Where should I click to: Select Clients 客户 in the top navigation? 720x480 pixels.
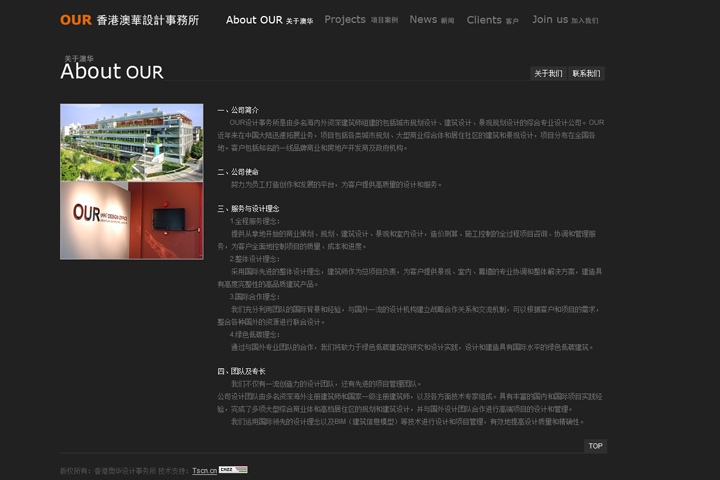click(492, 20)
